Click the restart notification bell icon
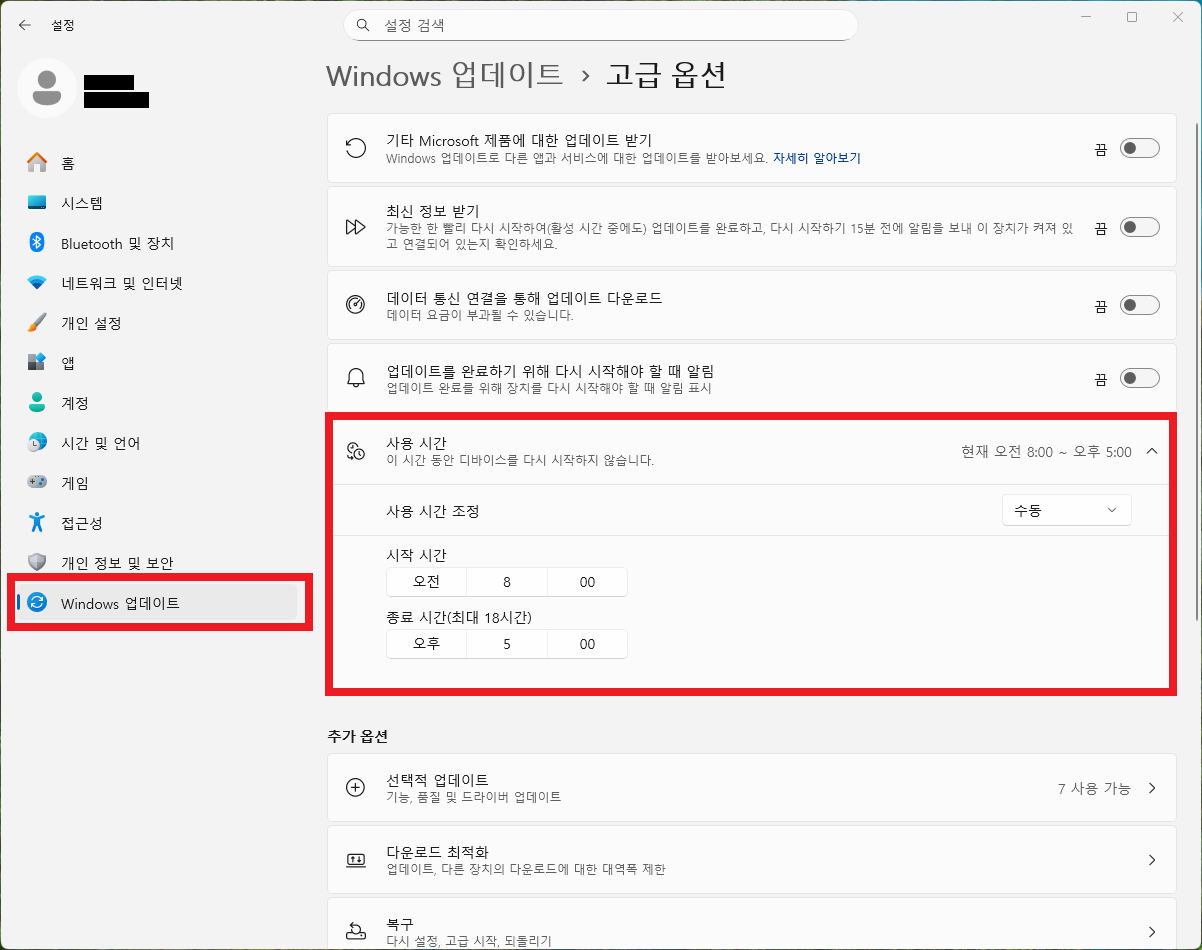This screenshot has width=1202, height=950. point(355,378)
